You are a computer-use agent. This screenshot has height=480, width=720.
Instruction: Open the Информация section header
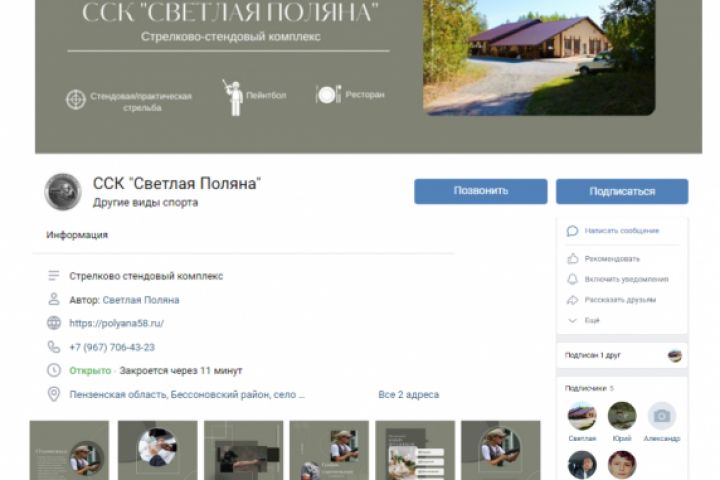click(x=77, y=235)
